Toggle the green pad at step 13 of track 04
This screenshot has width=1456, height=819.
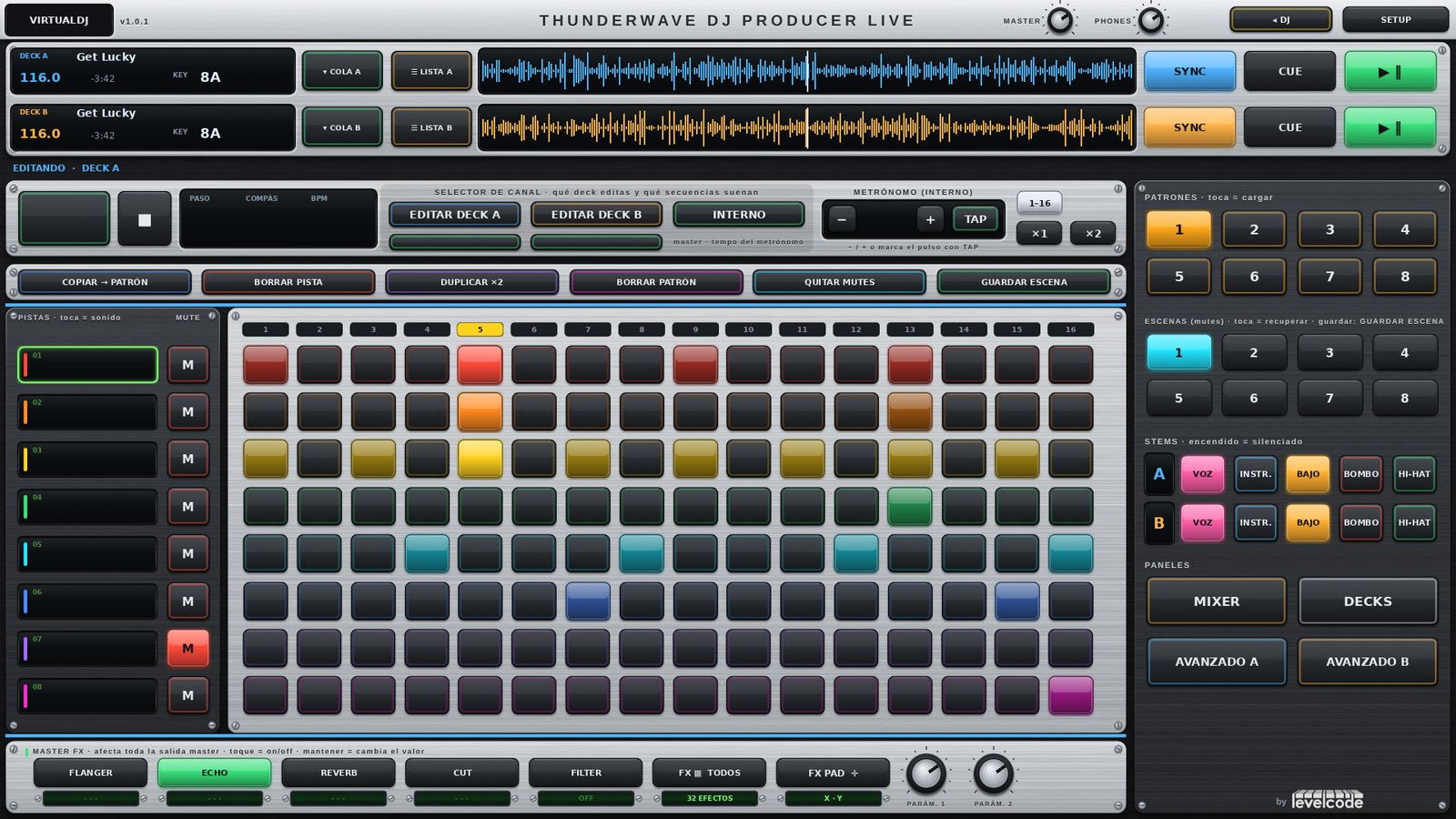click(x=910, y=506)
